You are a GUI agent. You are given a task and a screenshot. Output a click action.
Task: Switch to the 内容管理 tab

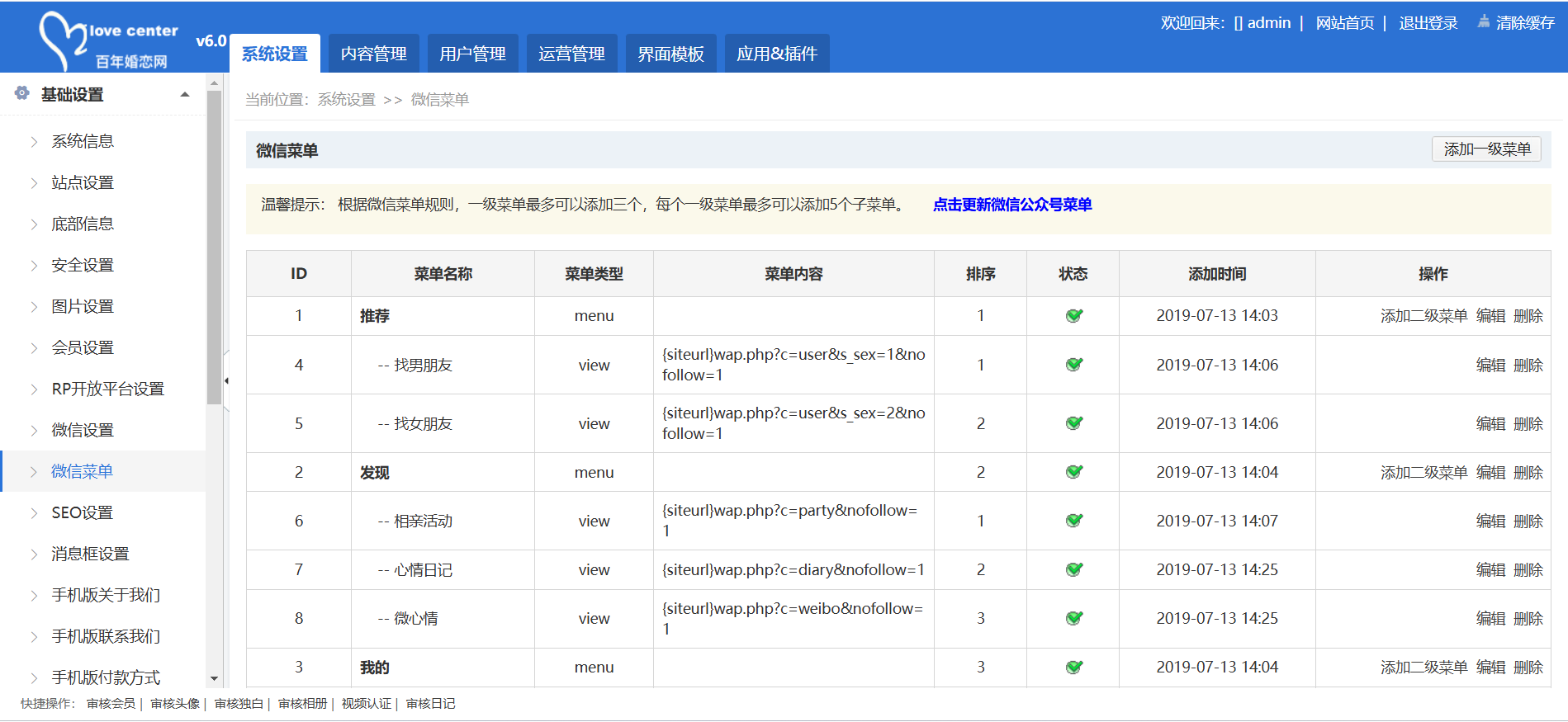pos(373,54)
